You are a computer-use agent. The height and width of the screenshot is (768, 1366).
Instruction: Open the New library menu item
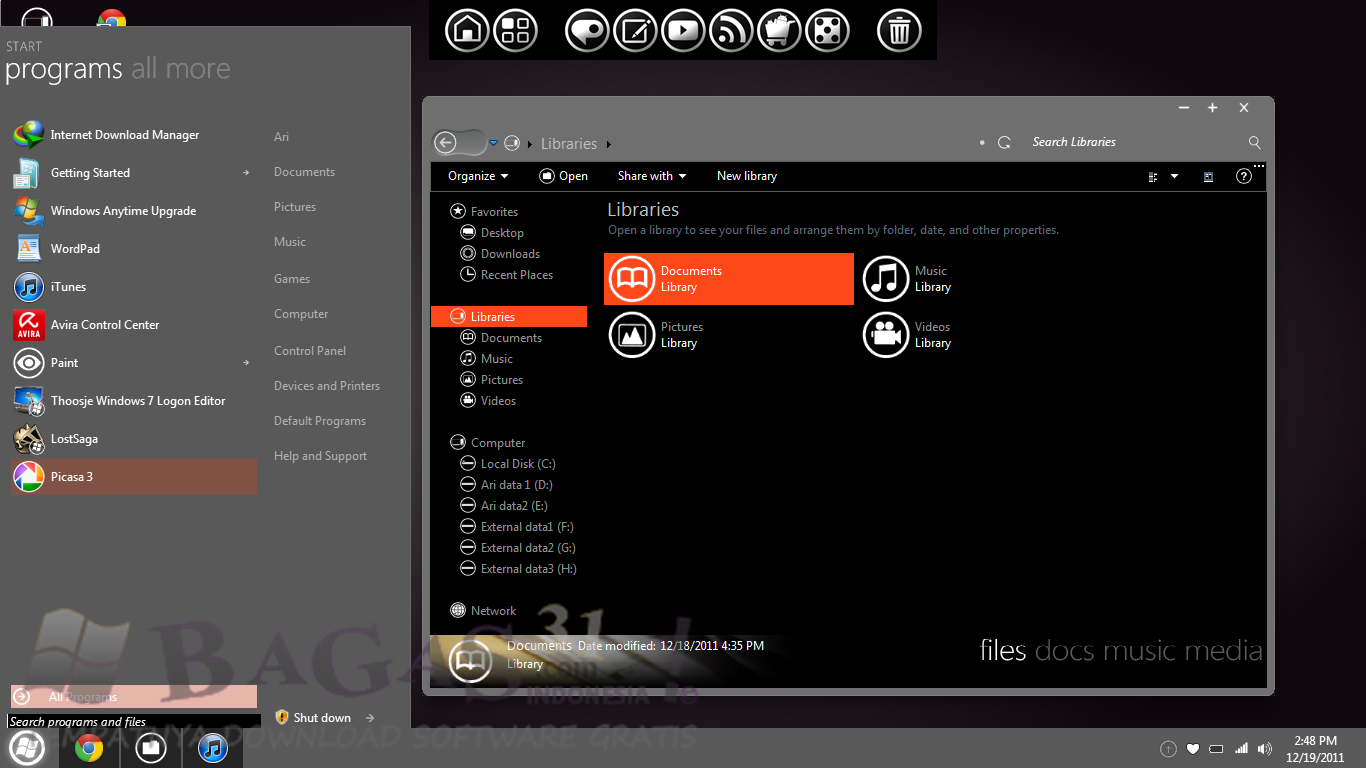tap(747, 175)
